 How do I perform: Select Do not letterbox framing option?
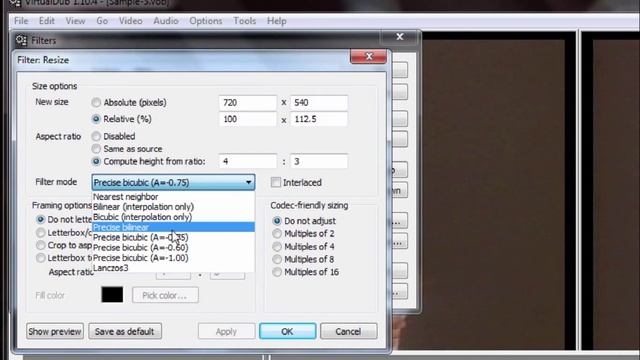pos(40,220)
